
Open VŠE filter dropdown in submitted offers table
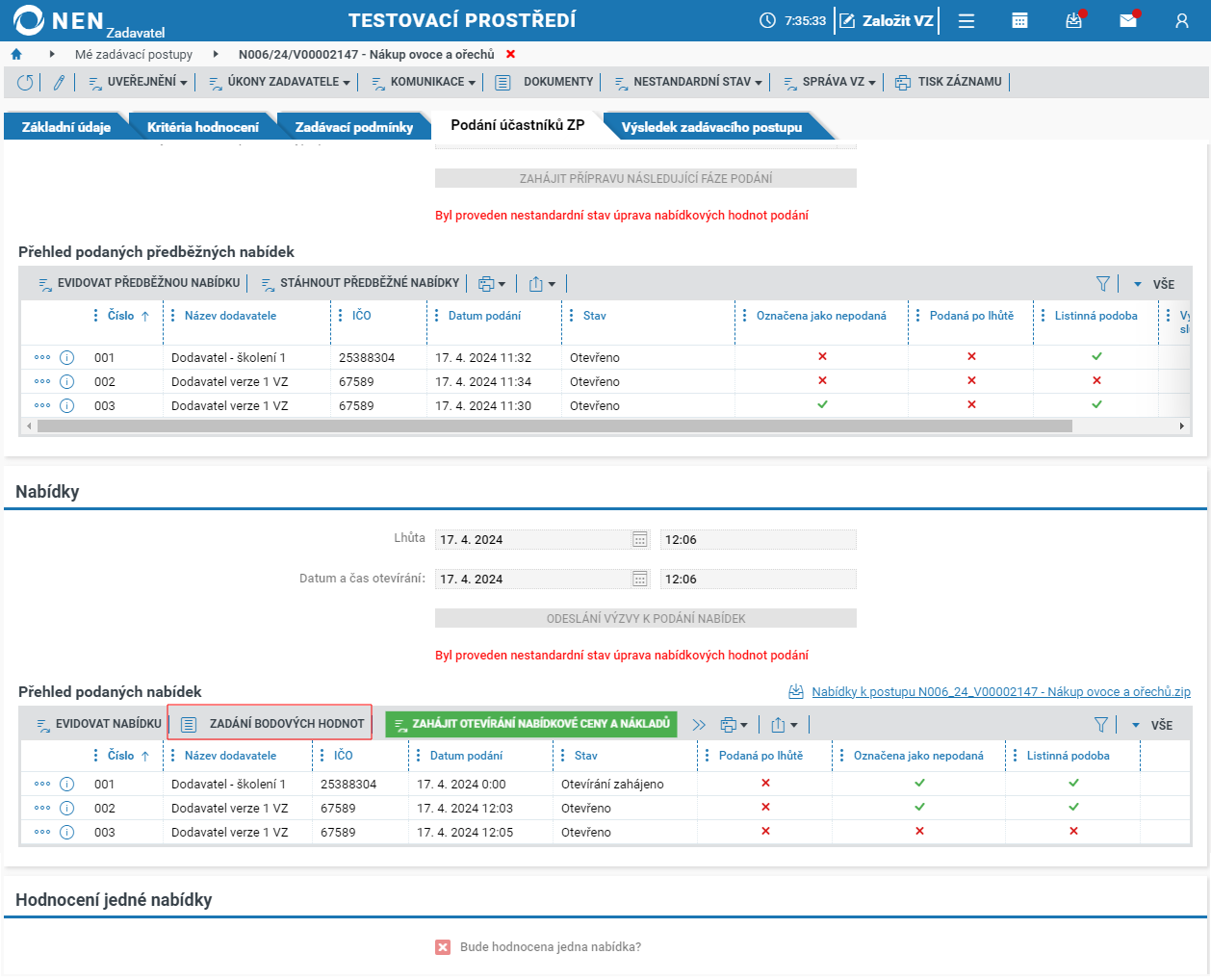click(x=1152, y=725)
